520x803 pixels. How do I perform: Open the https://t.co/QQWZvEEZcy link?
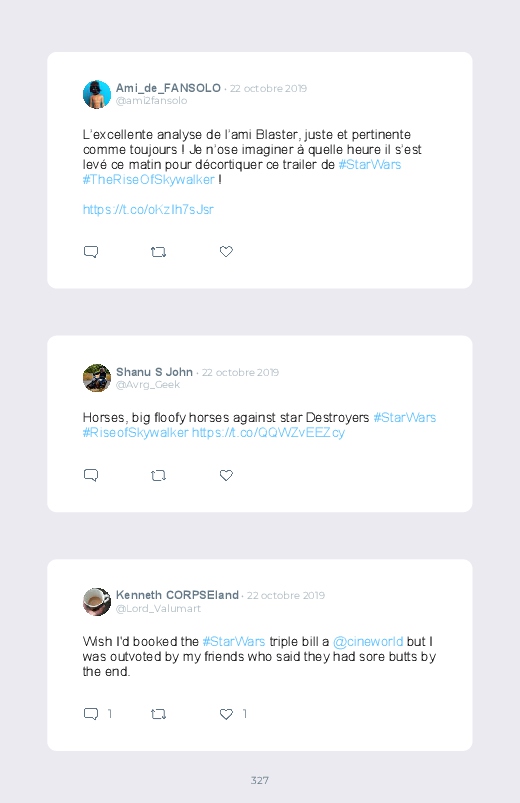click(268, 433)
